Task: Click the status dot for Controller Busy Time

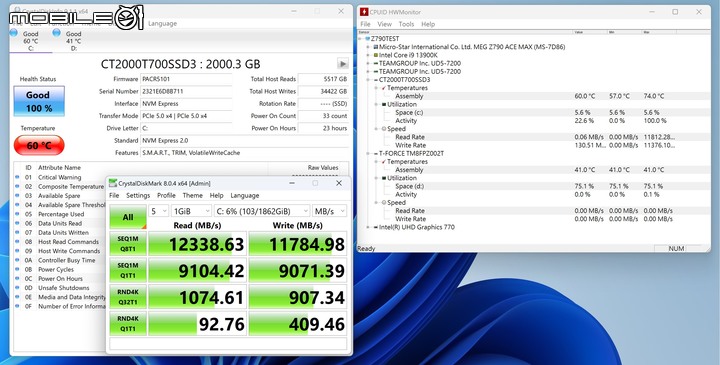Action: click(17, 260)
